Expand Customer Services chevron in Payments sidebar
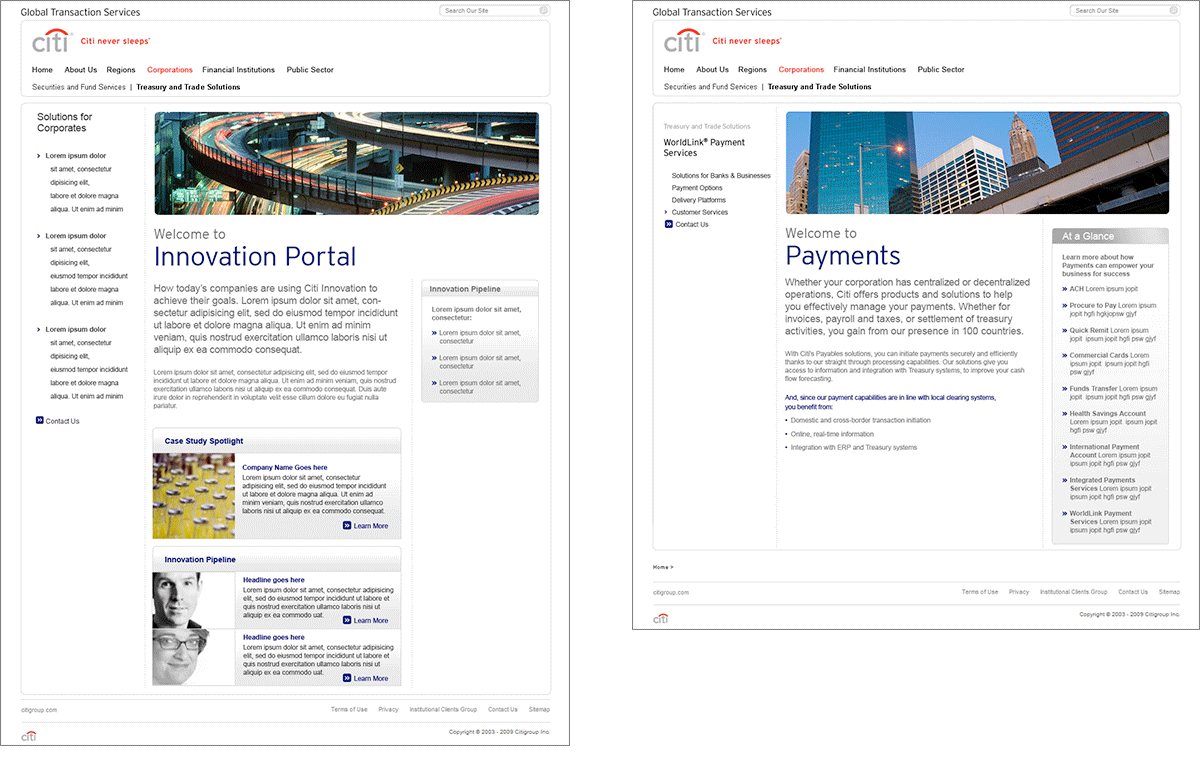Screen dimensions: 1200x760 pos(666,212)
